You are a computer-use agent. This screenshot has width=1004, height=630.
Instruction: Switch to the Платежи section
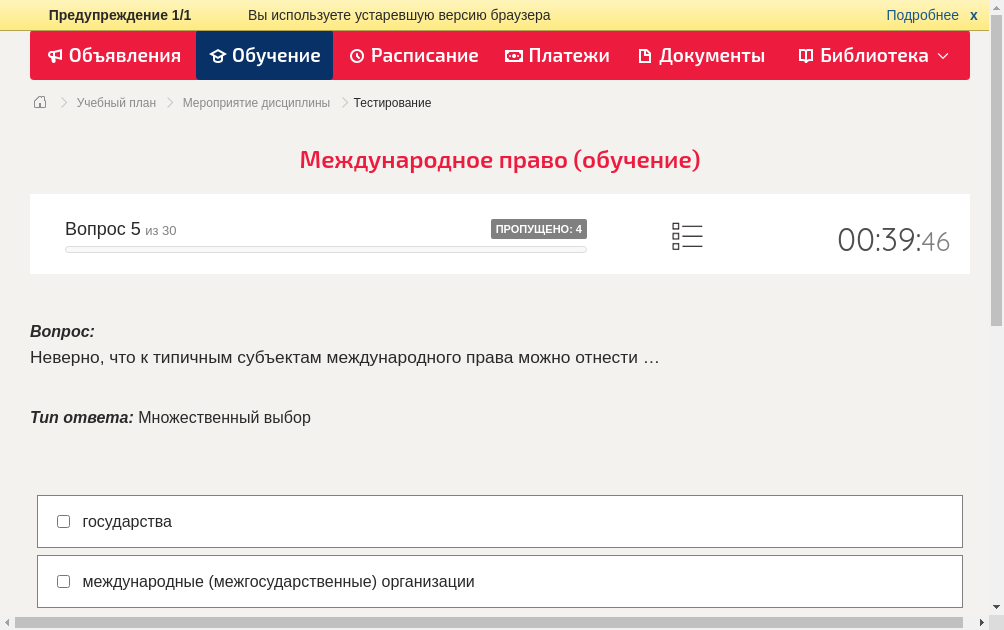pos(557,56)
